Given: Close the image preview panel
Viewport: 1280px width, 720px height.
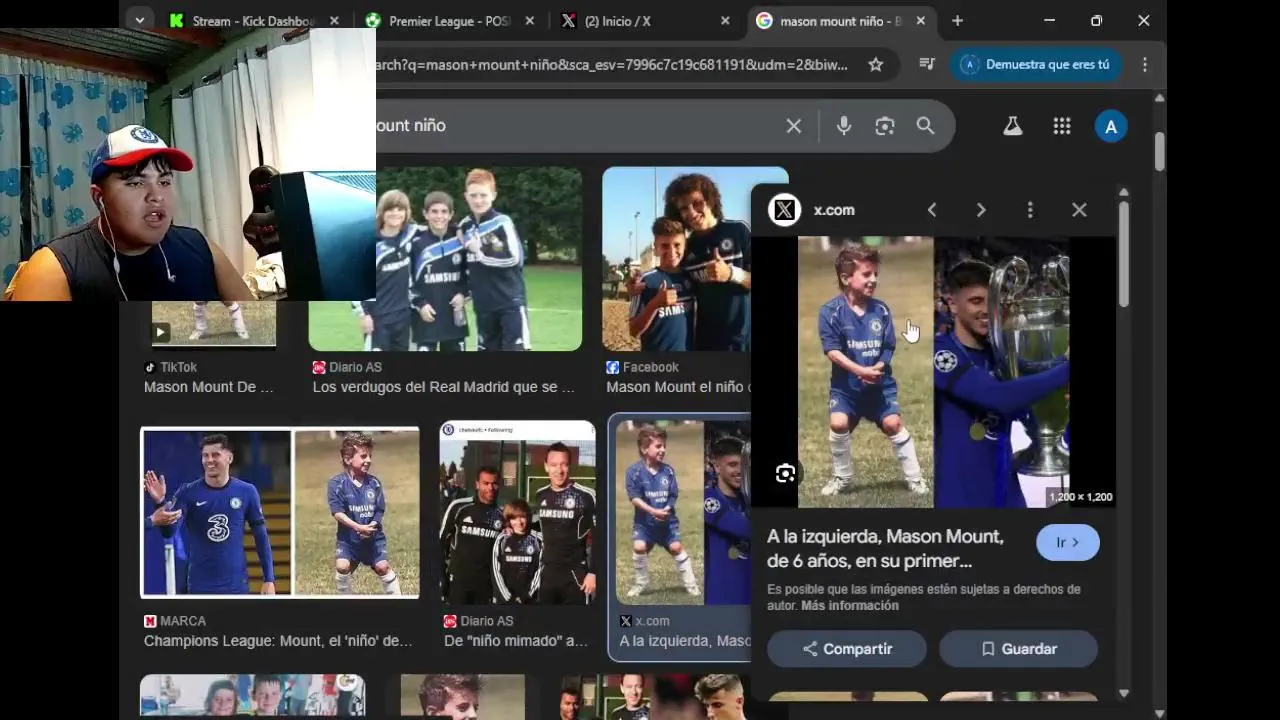Looking at the screenshot, I should [x=1079, y=210].
